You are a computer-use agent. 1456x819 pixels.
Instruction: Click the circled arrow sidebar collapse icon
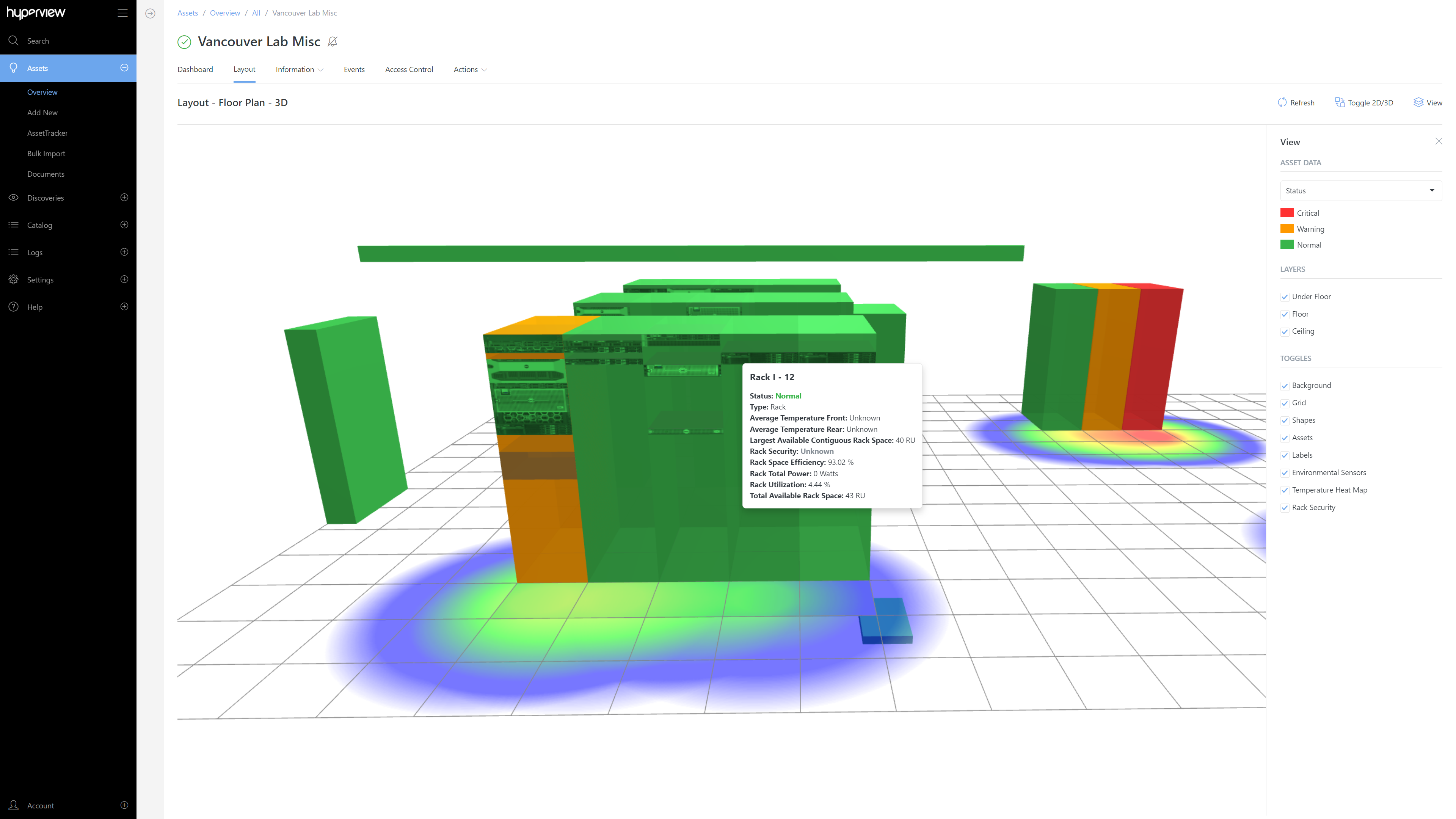click(151, 14)
